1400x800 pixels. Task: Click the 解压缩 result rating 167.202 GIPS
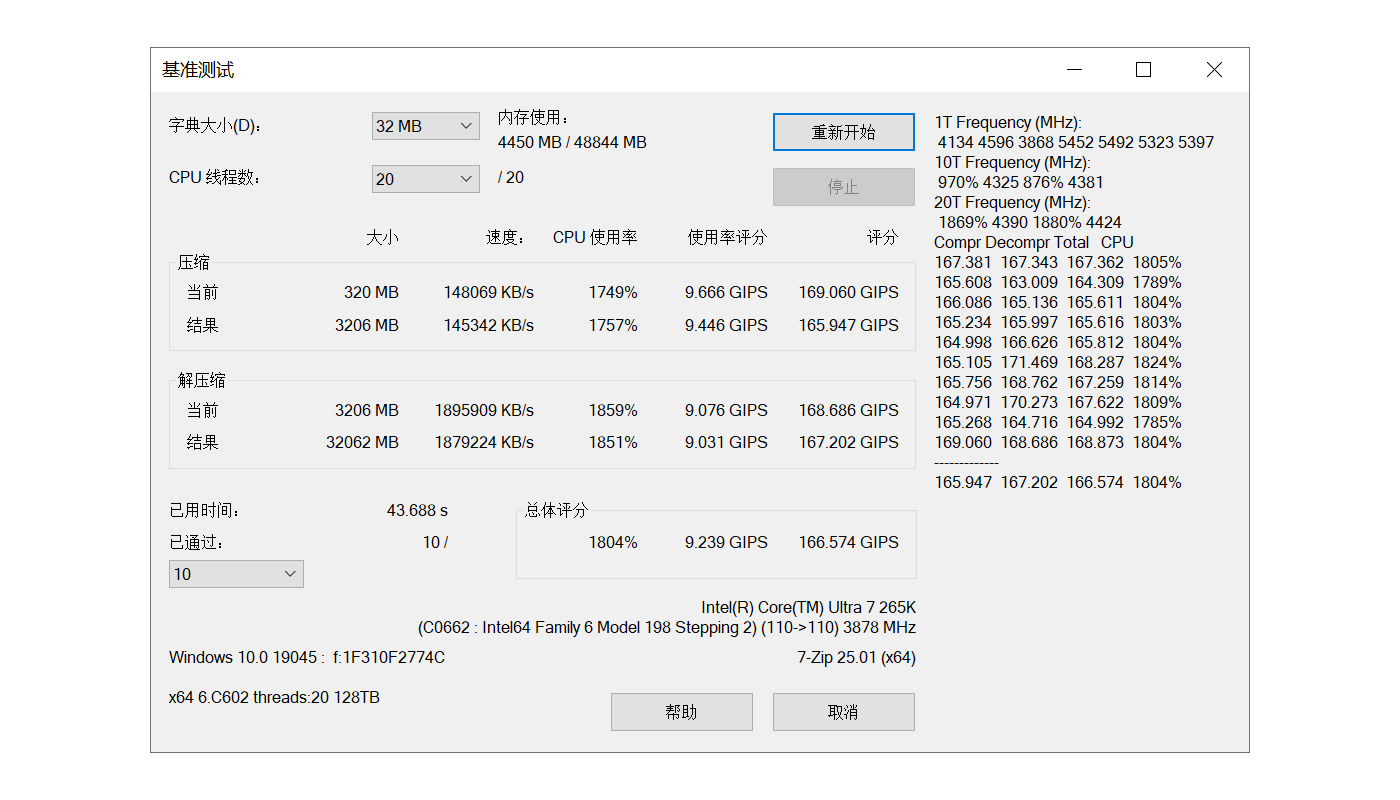848,442
